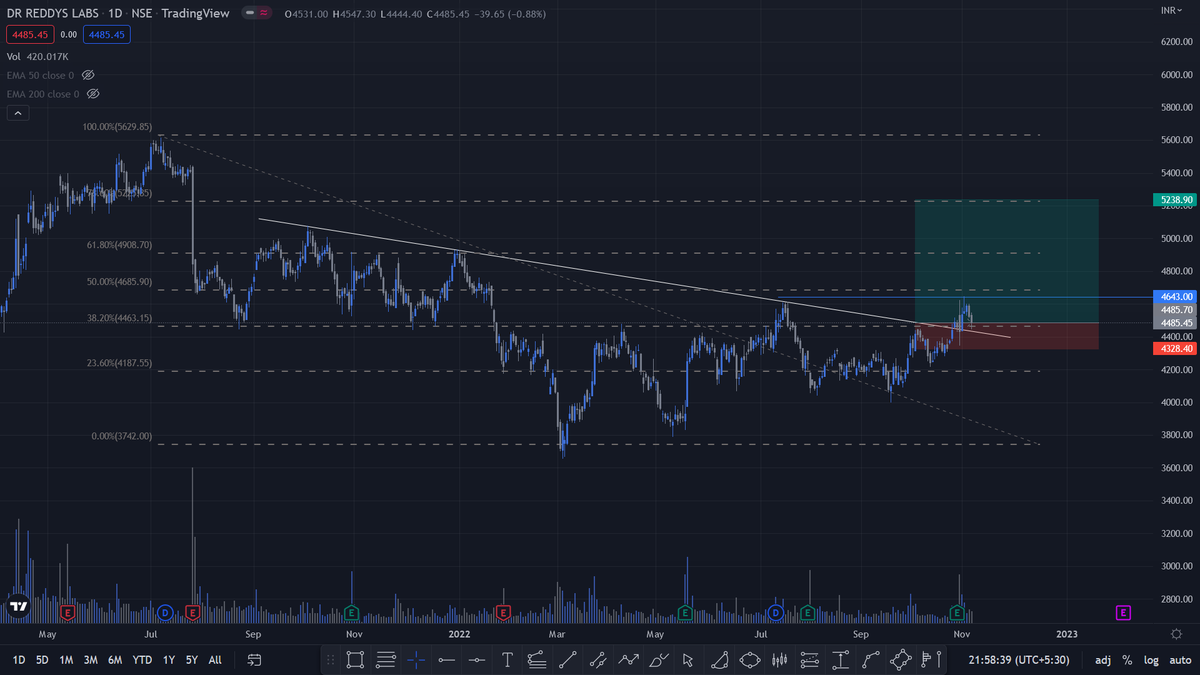Select the arc shape tool
1200x675 pixels.
pos(719,659)
